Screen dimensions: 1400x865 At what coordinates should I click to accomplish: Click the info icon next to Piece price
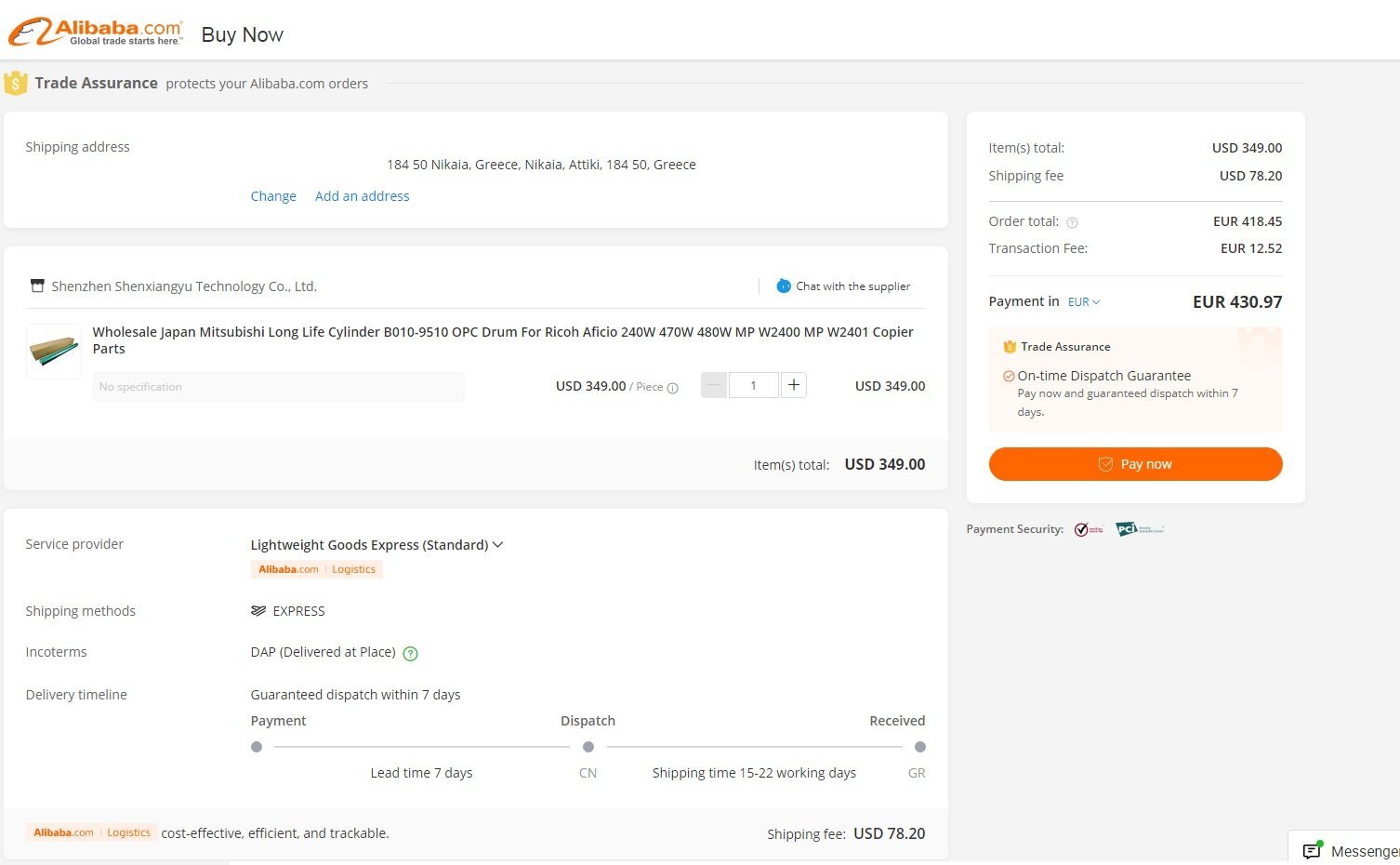(673, 388)
